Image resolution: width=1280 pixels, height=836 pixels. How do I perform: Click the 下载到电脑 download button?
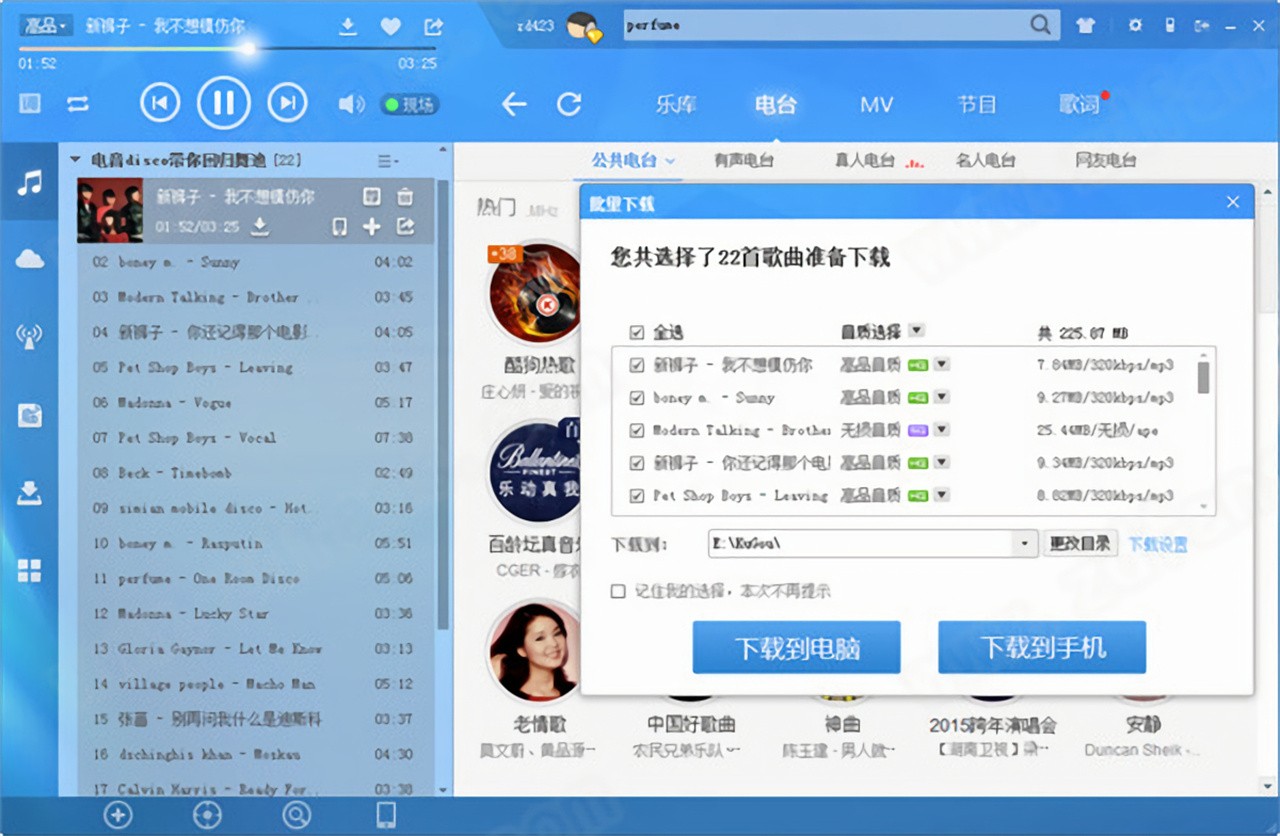tap(796, 647)
